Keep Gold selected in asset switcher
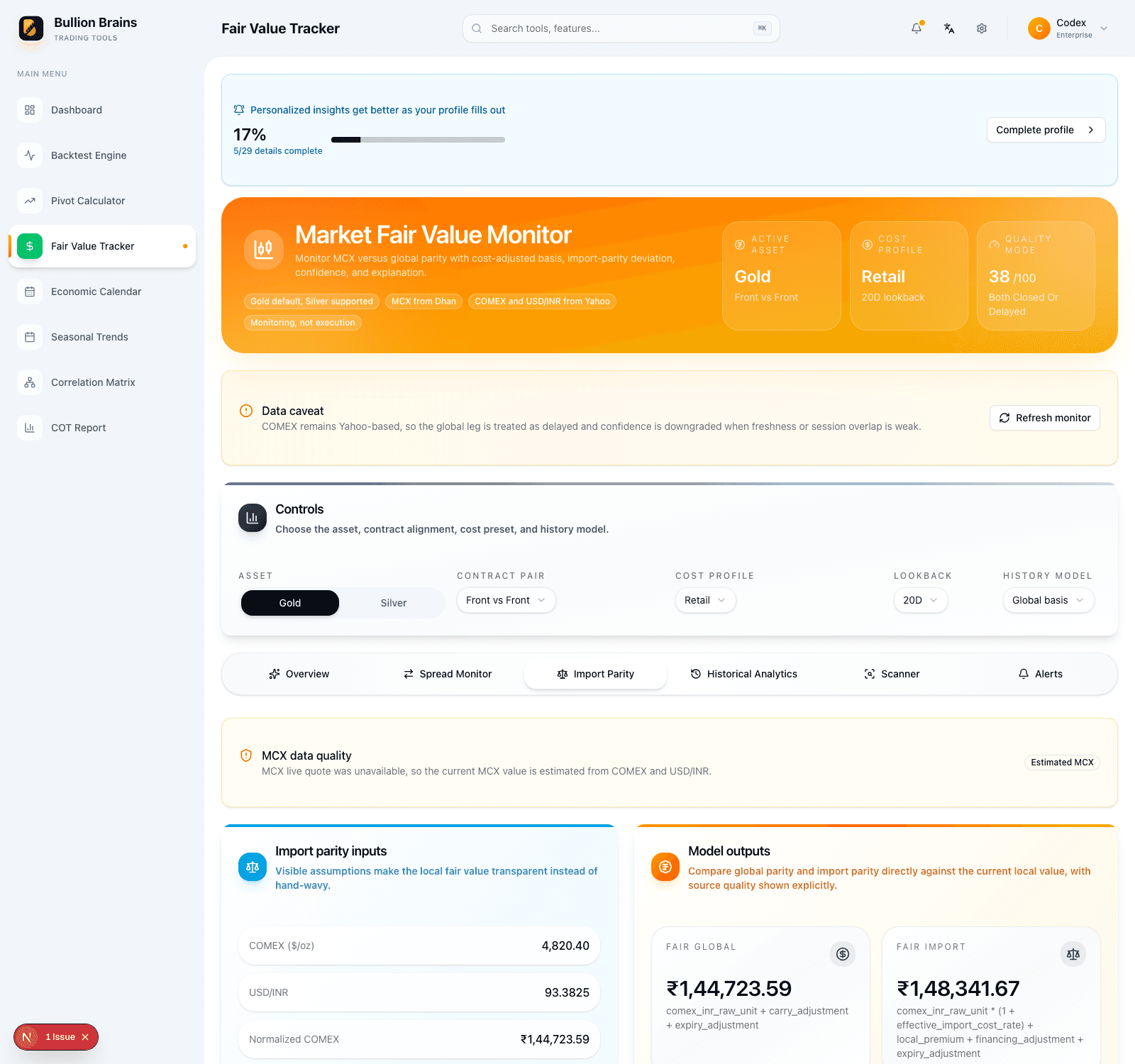 click(289, 602)
